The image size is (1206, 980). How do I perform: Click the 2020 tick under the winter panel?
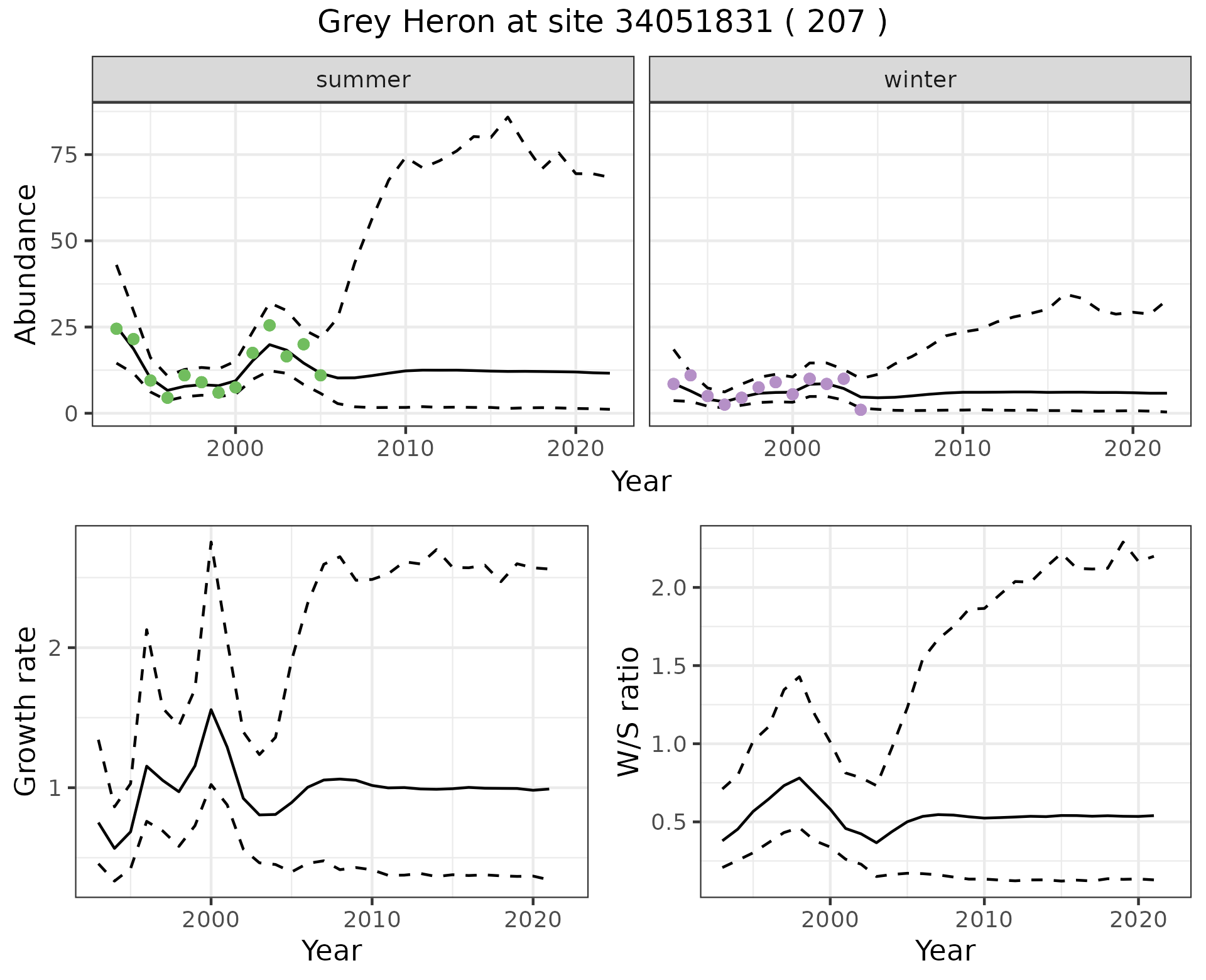(1133, 449)
